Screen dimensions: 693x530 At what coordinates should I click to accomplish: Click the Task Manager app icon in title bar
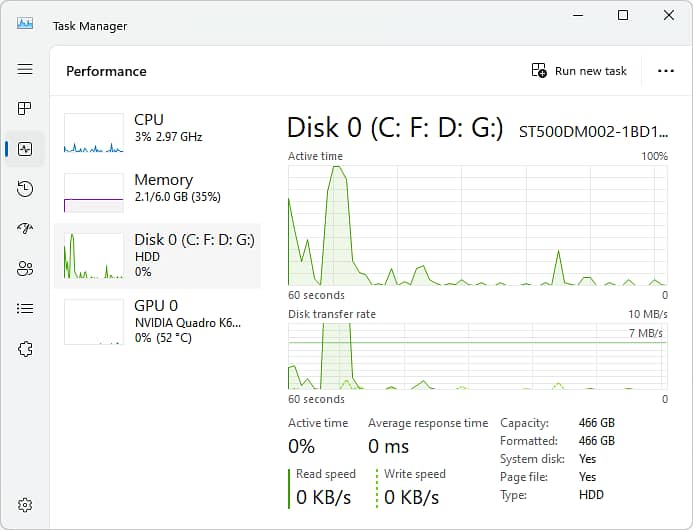(25, 23)
